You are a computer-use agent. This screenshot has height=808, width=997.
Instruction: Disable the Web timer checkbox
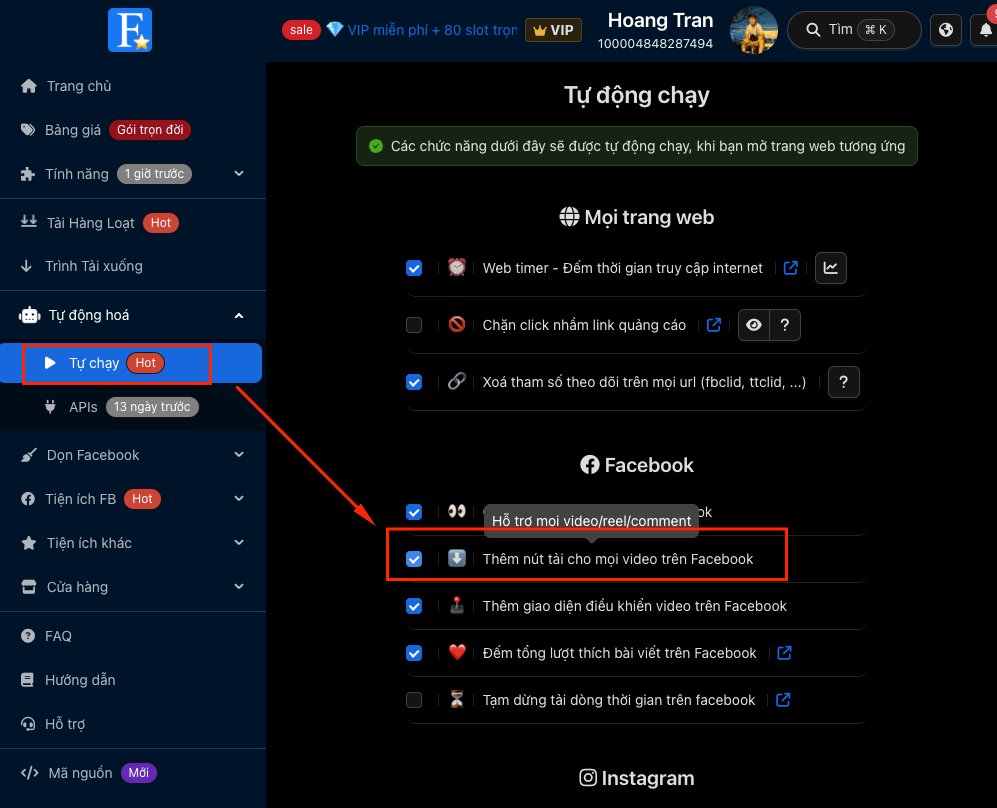(x=414, y=268)
